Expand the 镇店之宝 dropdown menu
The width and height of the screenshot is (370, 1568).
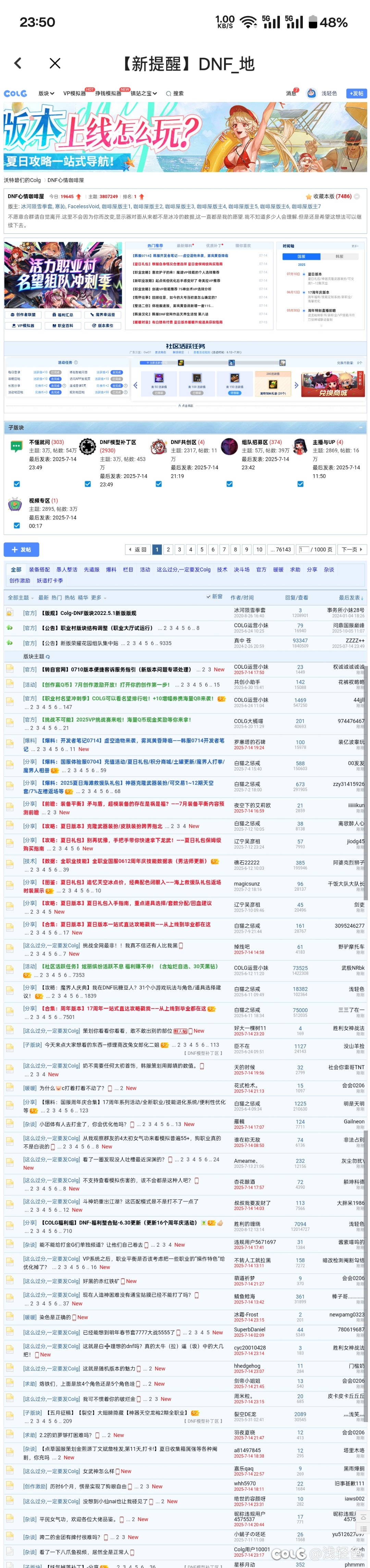(144, 94)
